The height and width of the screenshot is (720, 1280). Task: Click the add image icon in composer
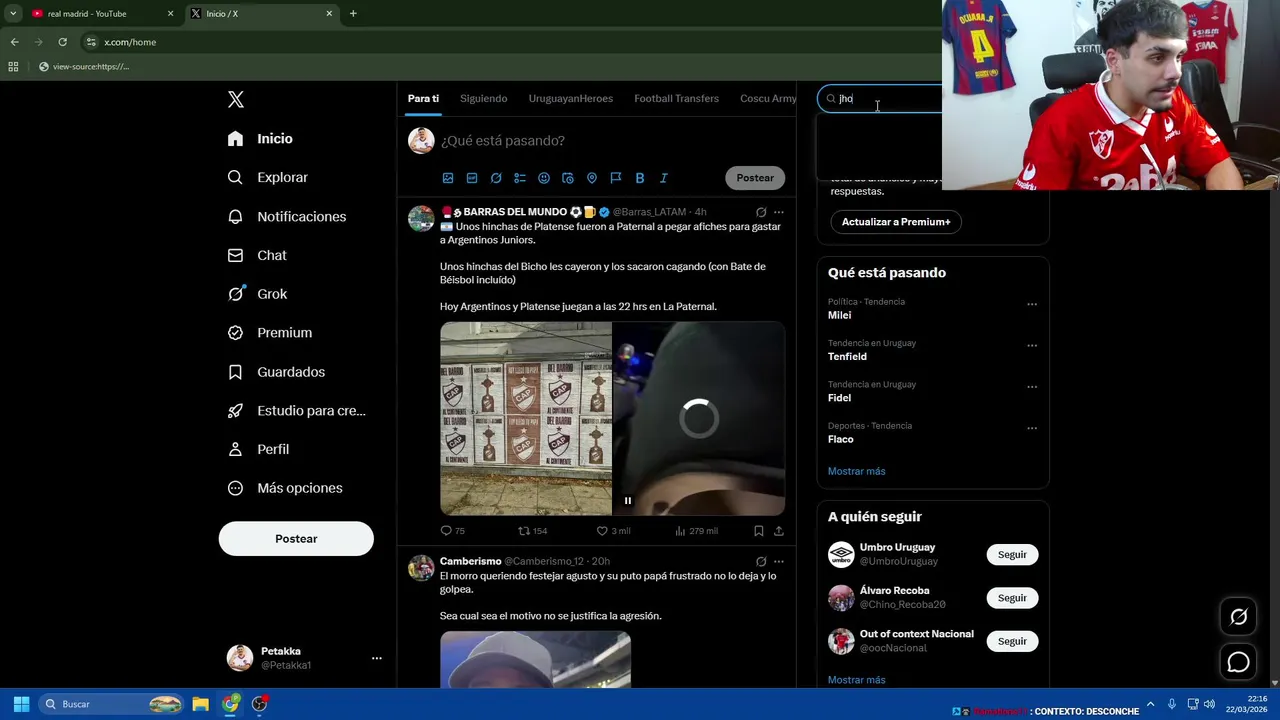[448, 178]
